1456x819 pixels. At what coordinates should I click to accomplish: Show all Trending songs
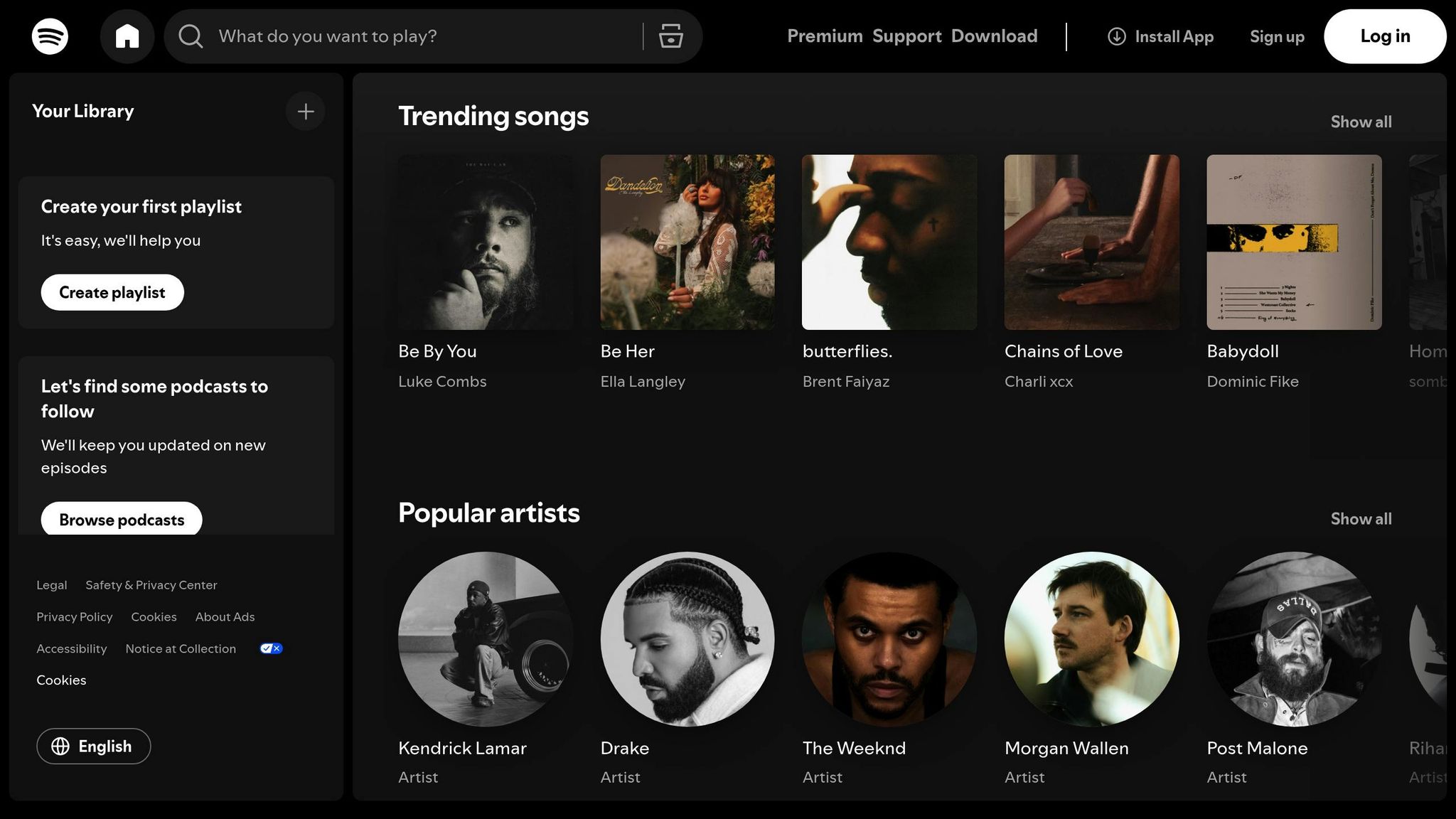tap(1361, 122)
